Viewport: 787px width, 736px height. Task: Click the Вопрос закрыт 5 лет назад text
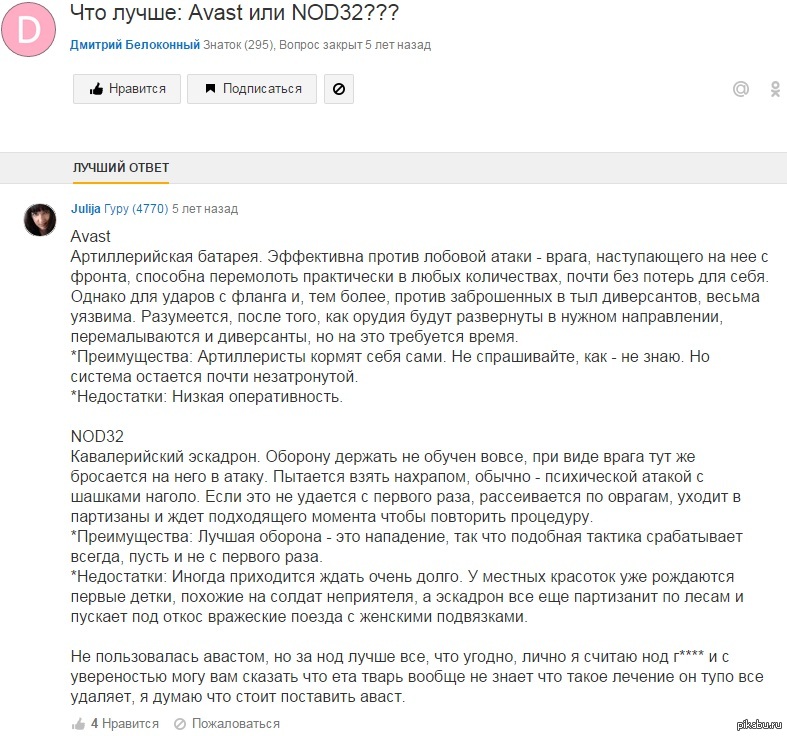[355, 45]
